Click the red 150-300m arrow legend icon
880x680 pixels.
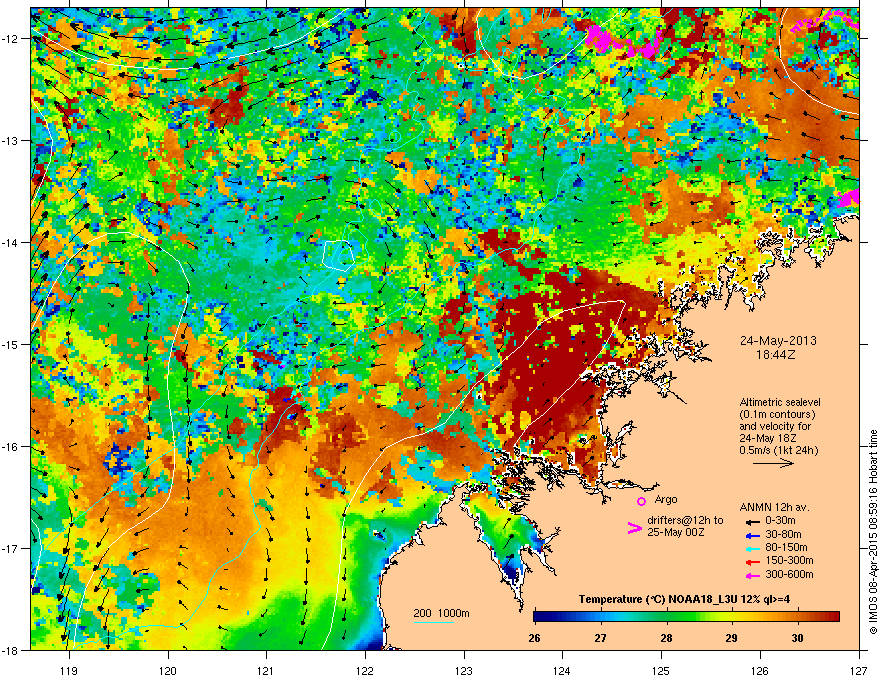[752, 562]
